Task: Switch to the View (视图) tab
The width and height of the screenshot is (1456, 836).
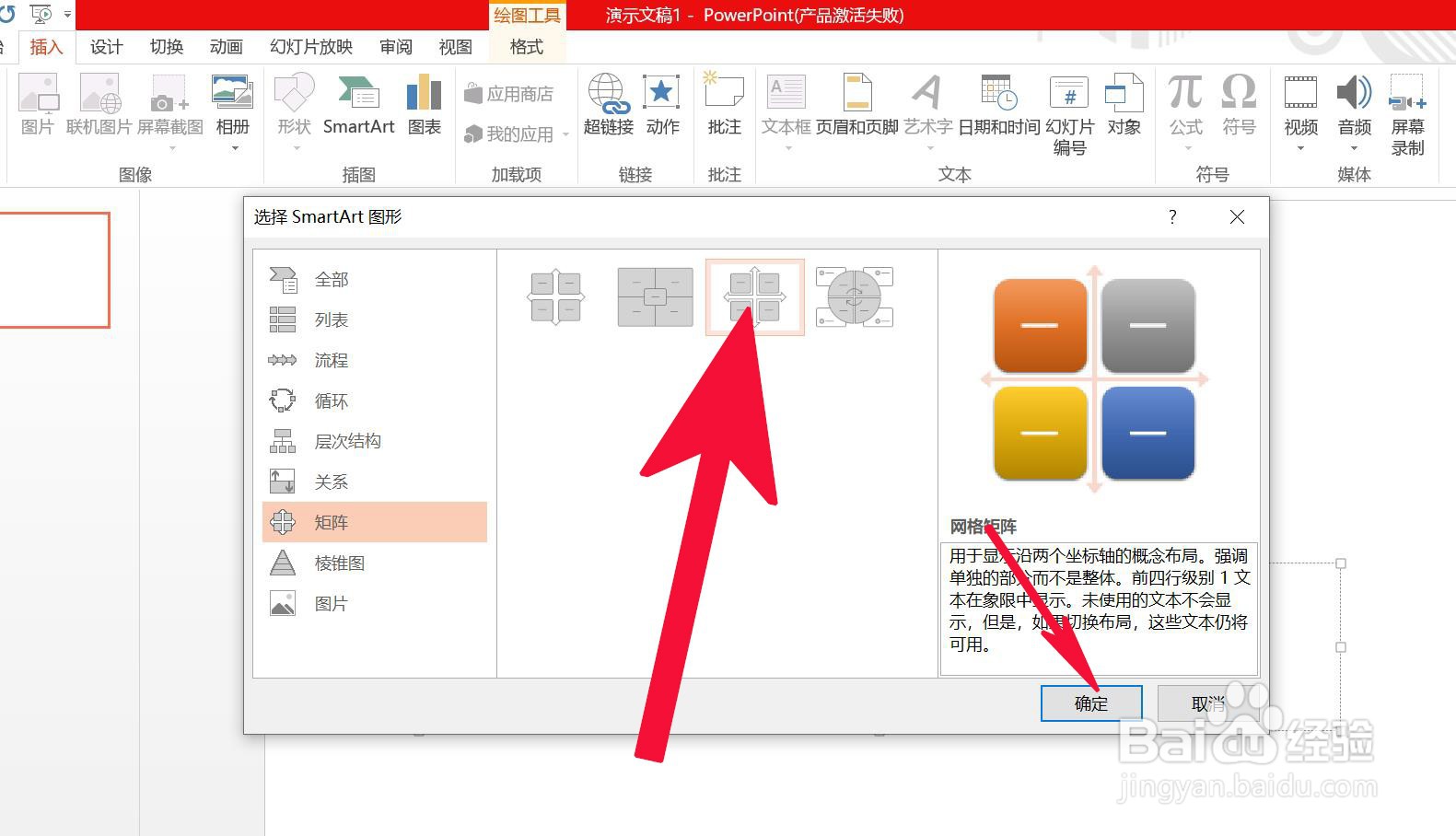Action: 455,47
